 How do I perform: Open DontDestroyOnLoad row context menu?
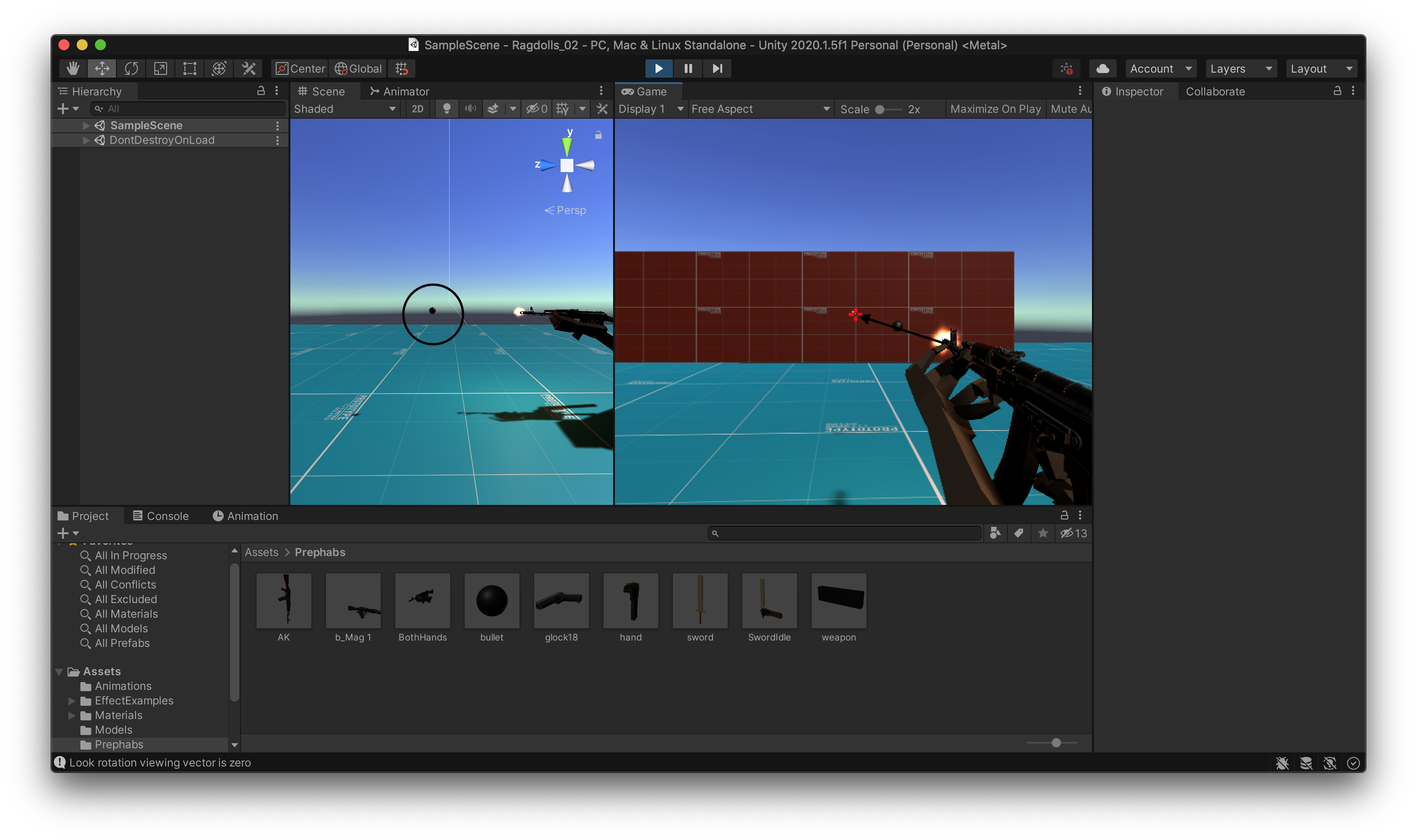pos(277,140)
